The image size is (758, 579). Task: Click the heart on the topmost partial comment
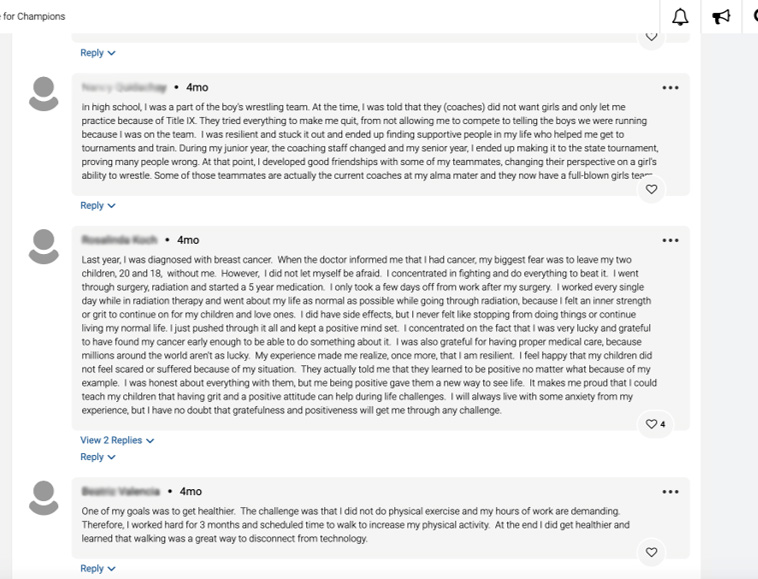pyautogui.click(x=651, y=37)
